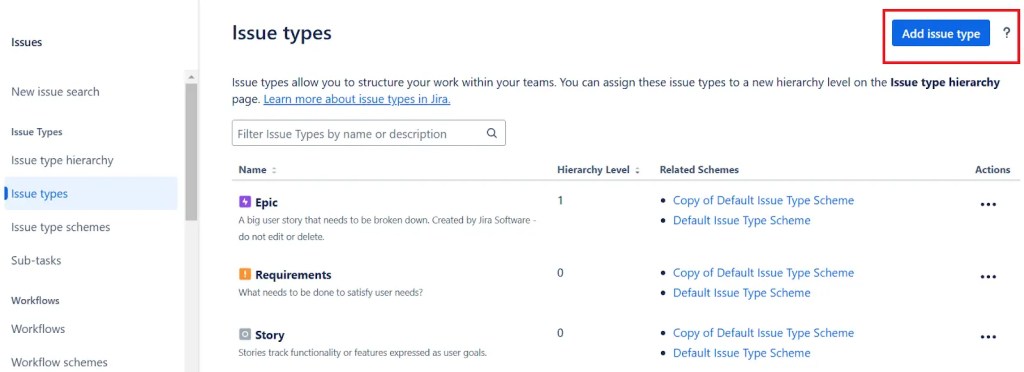Open Copy of Default scheme link for Requirements
This screenshot has width=1024, height=372.
tap(763, 273)
